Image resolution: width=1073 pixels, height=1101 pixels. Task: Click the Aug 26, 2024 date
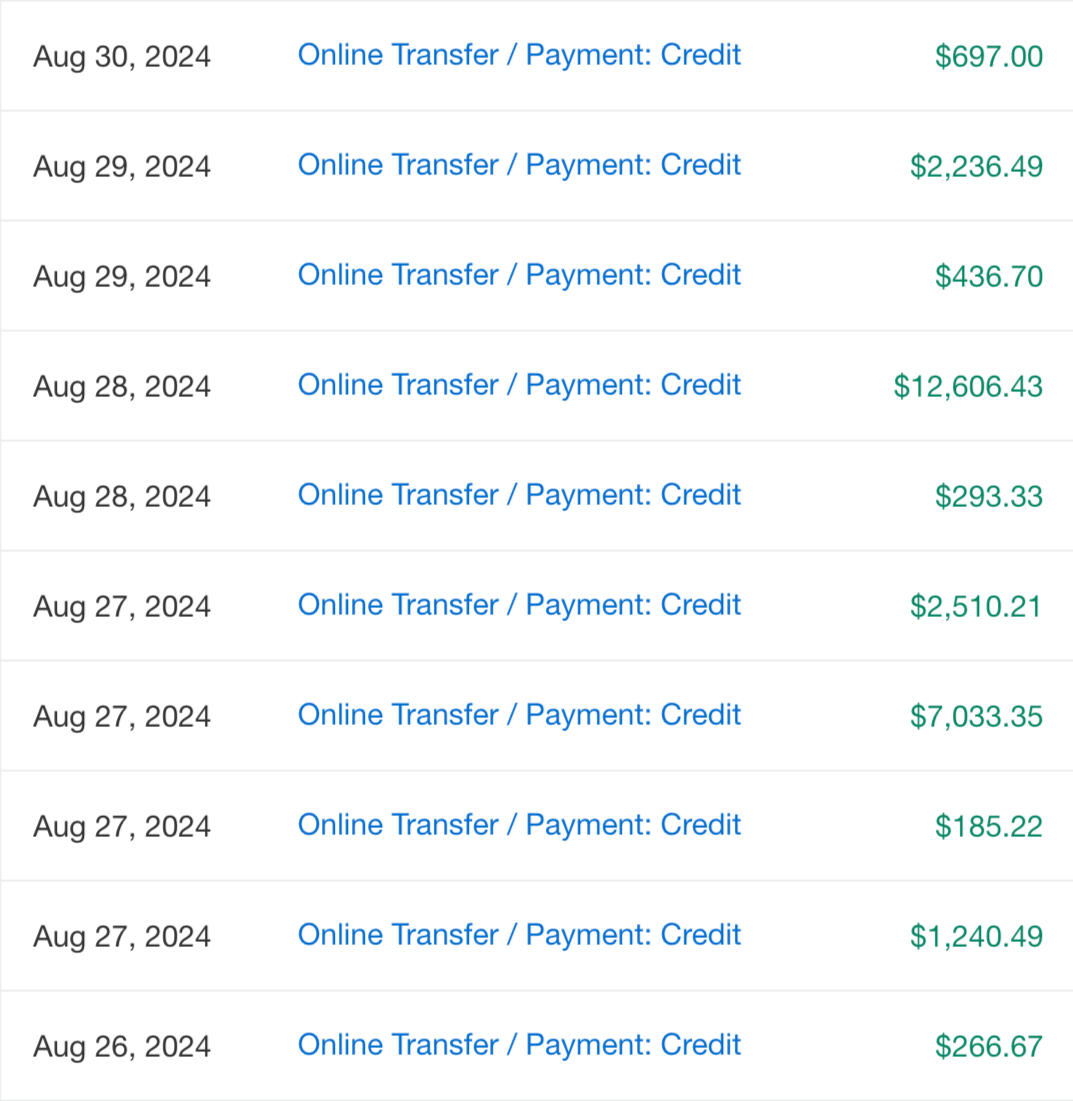click(122, 1046)
